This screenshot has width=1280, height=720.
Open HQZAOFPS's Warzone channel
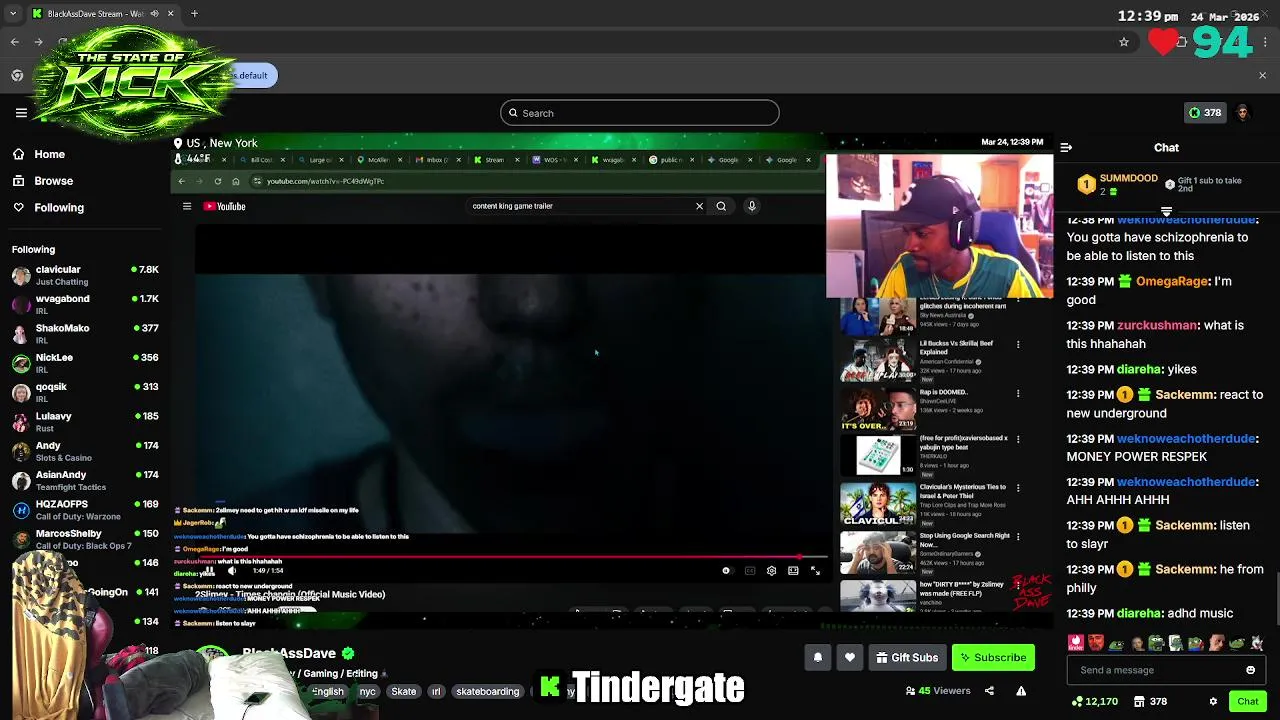point(85,509)
